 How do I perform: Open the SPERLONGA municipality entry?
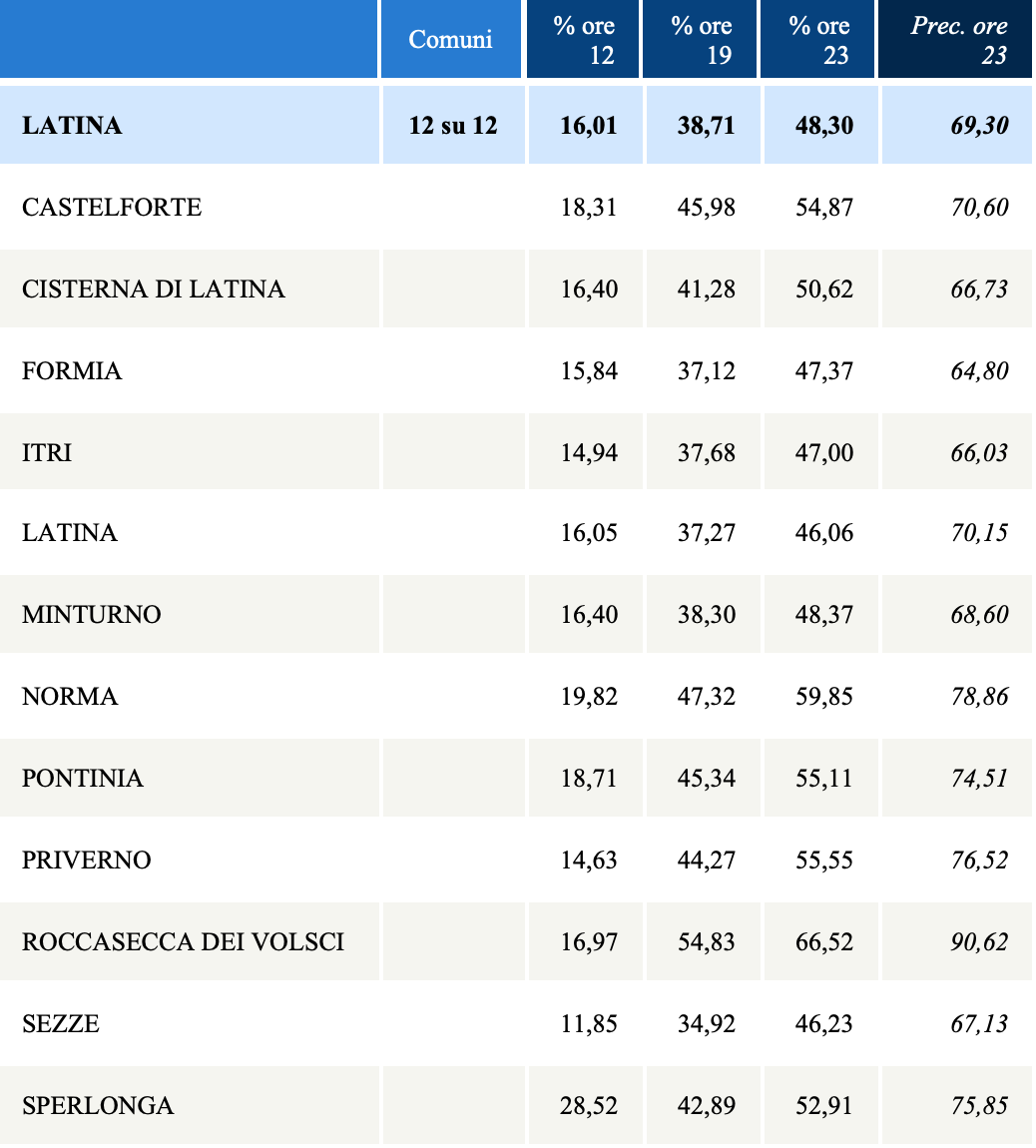pos(98,1106)
